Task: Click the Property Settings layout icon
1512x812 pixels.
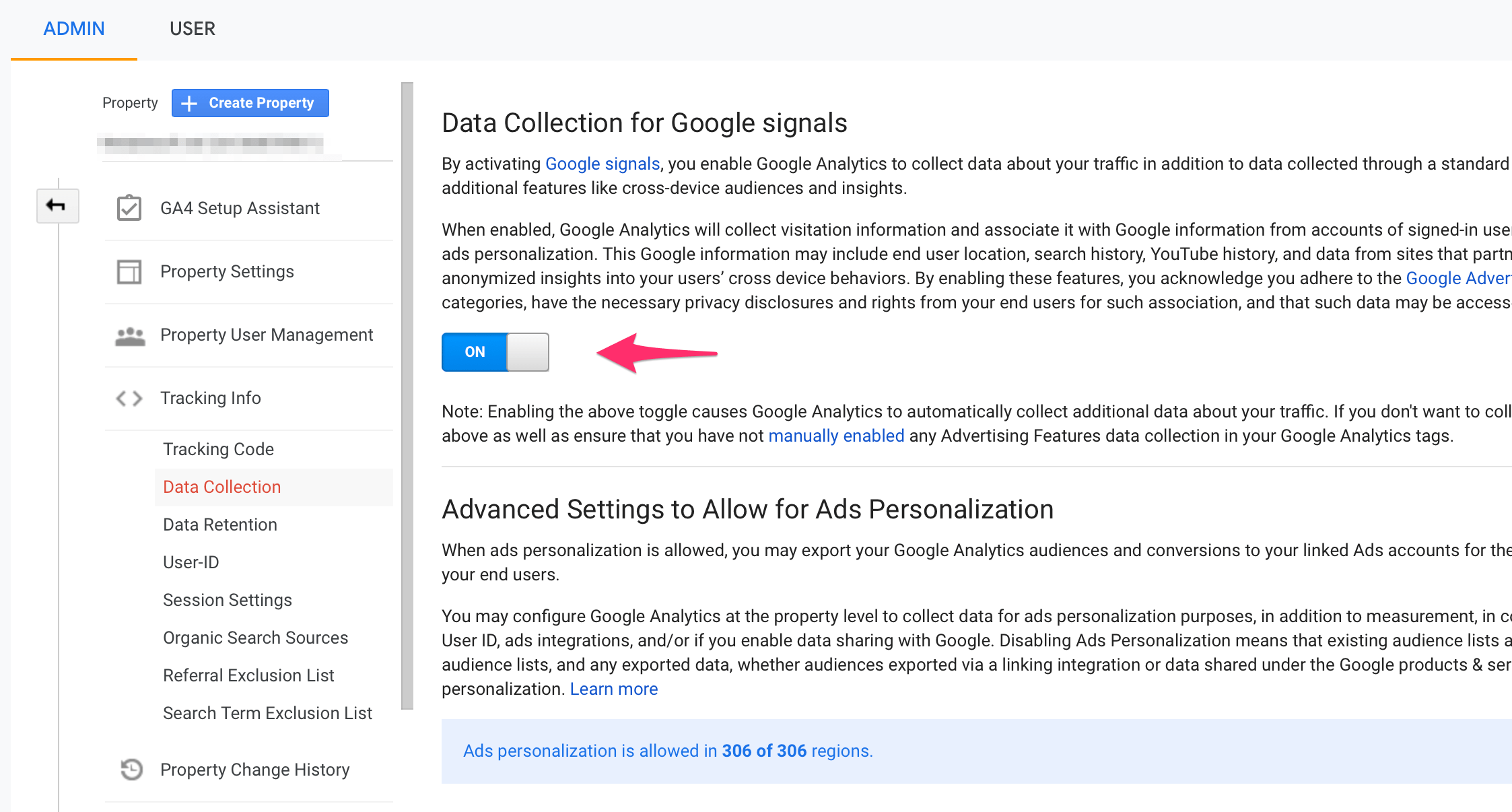Action: point(129,272)
